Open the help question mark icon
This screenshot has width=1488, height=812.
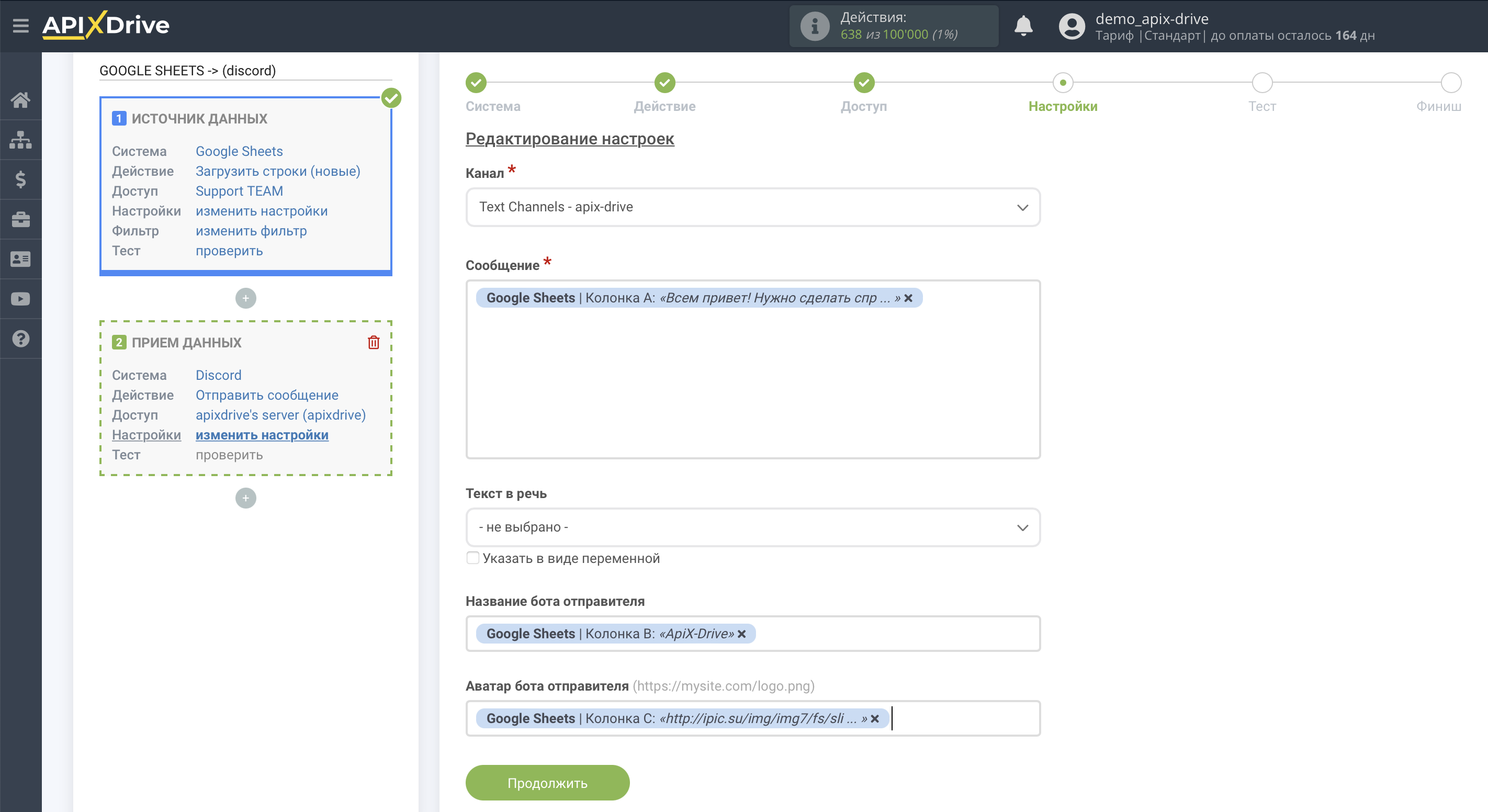tap(21, 339)
